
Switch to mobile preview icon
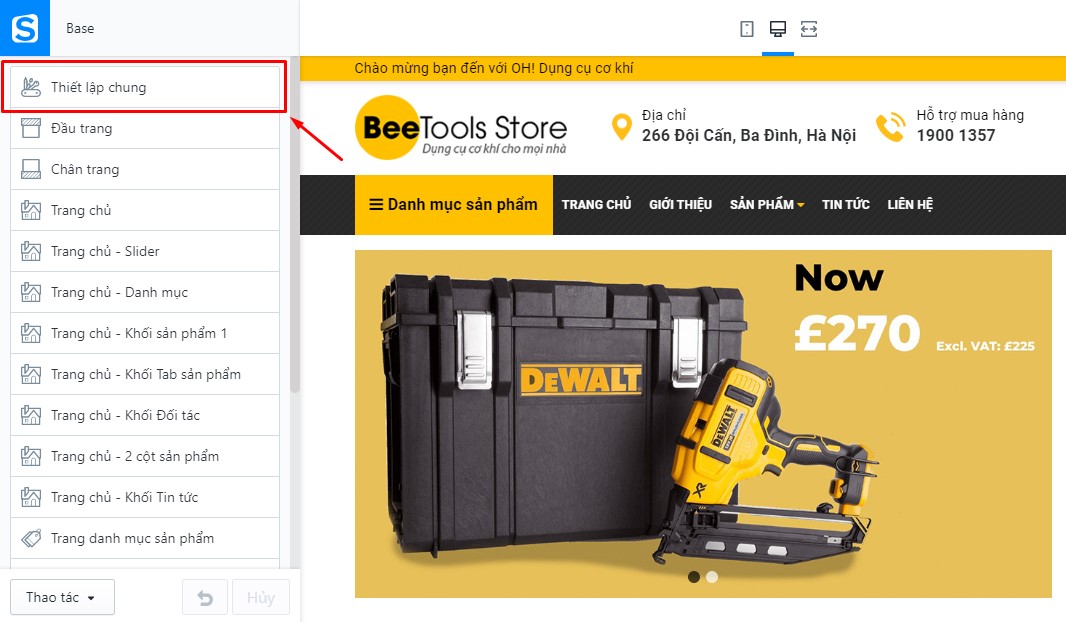click(746, 29)
